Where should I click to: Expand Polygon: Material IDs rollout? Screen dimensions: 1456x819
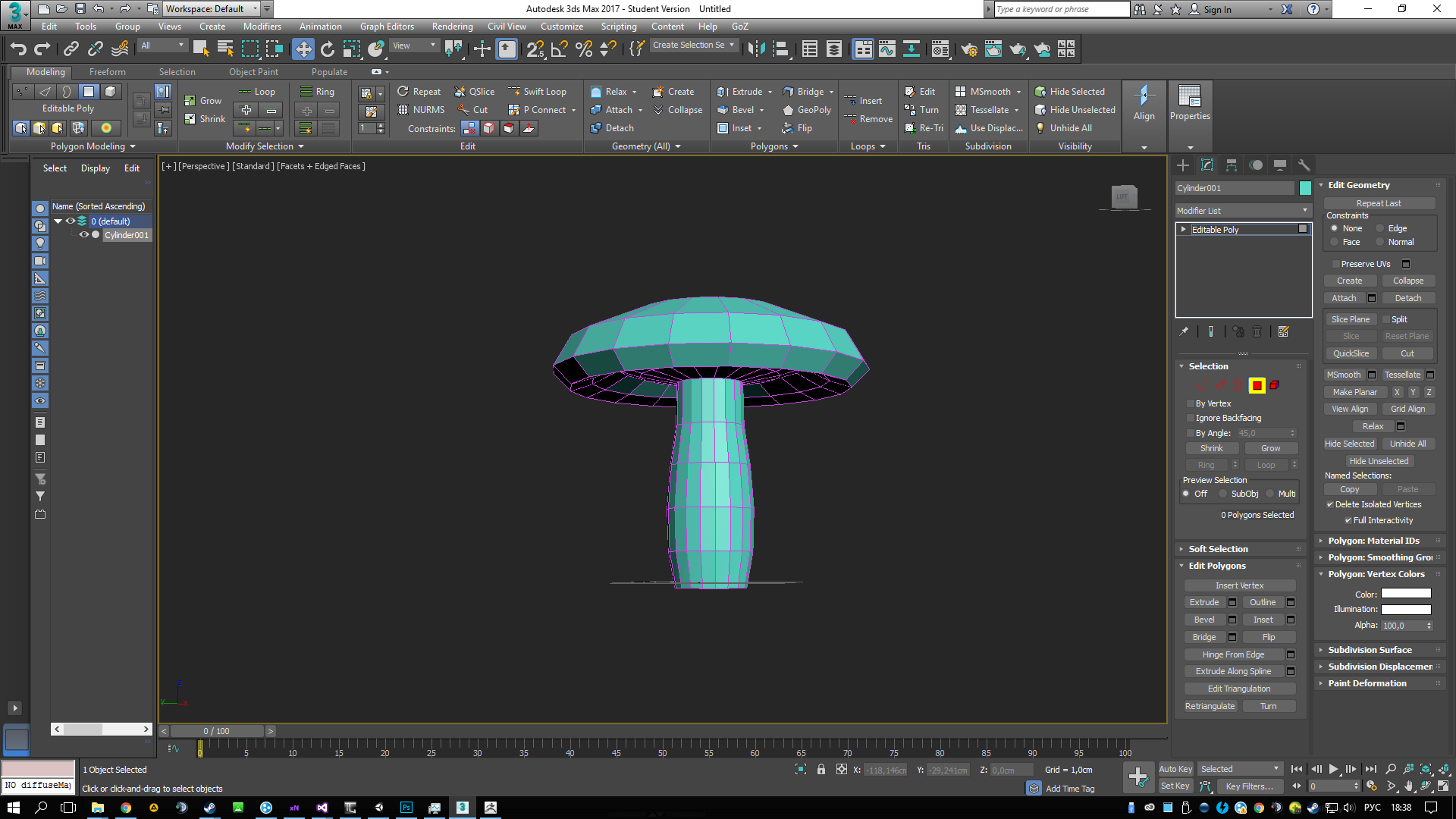1373,541
